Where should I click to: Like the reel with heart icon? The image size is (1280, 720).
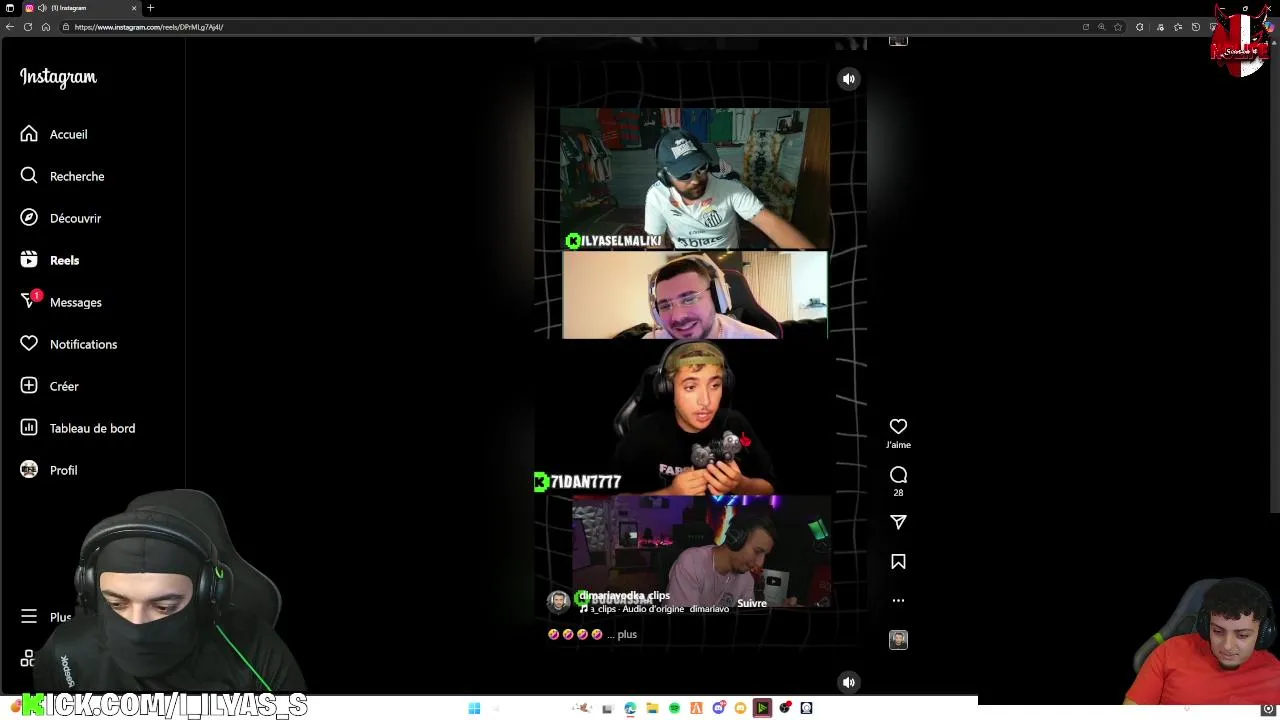(x=898, y=427)
